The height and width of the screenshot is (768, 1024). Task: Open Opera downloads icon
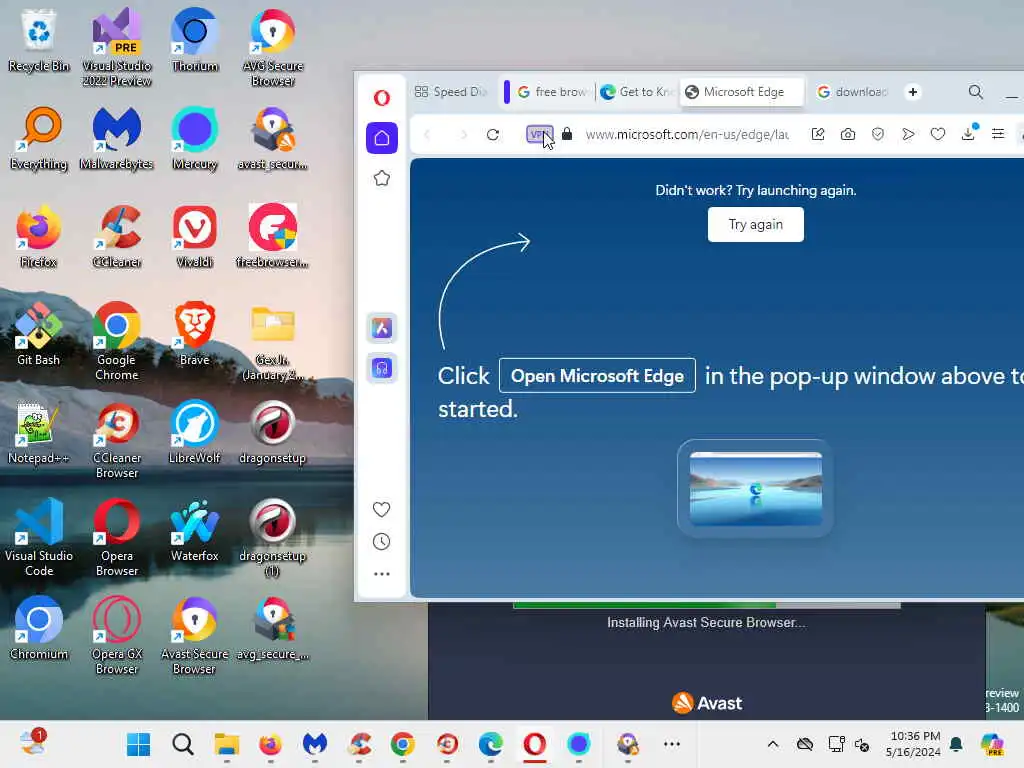[968, 133]
